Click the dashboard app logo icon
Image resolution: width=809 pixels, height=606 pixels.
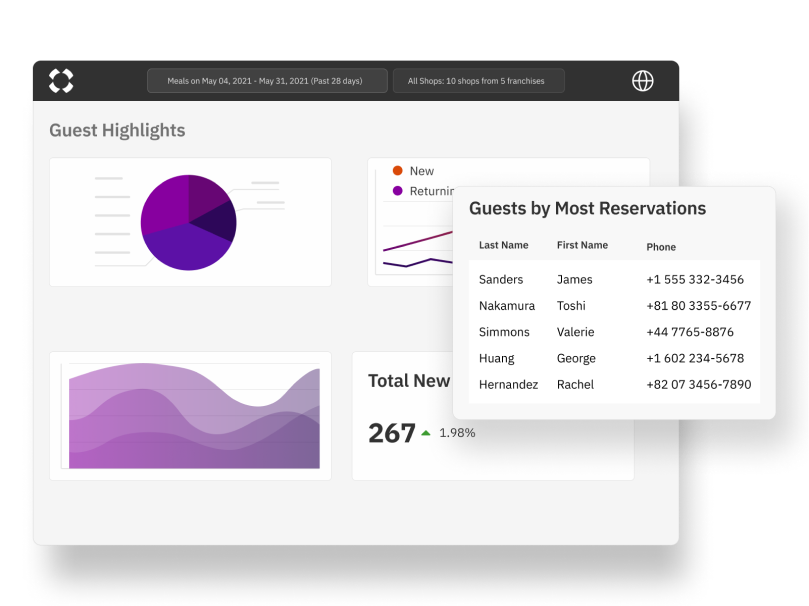[x=60, y=80]
